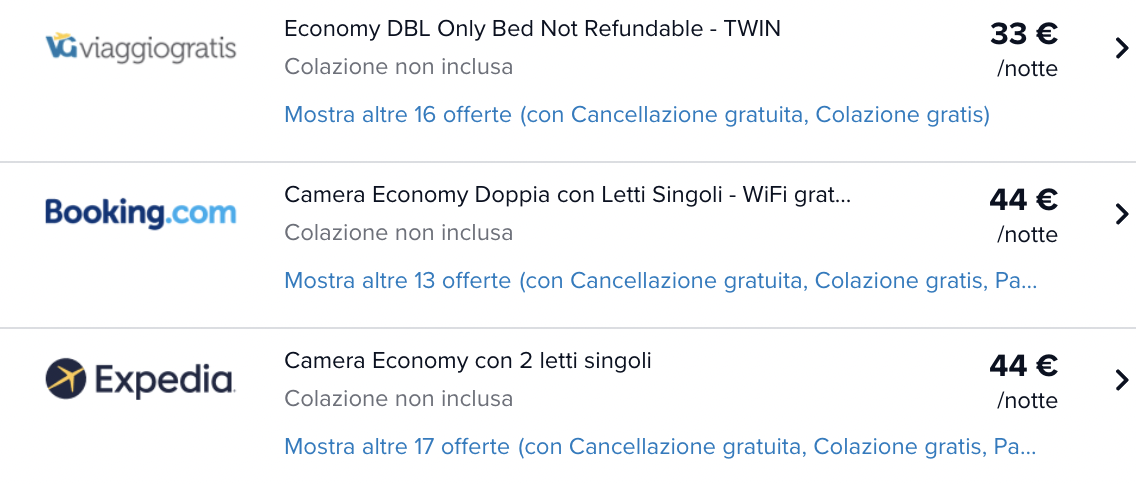Click the 33 € per night price

1024,33
